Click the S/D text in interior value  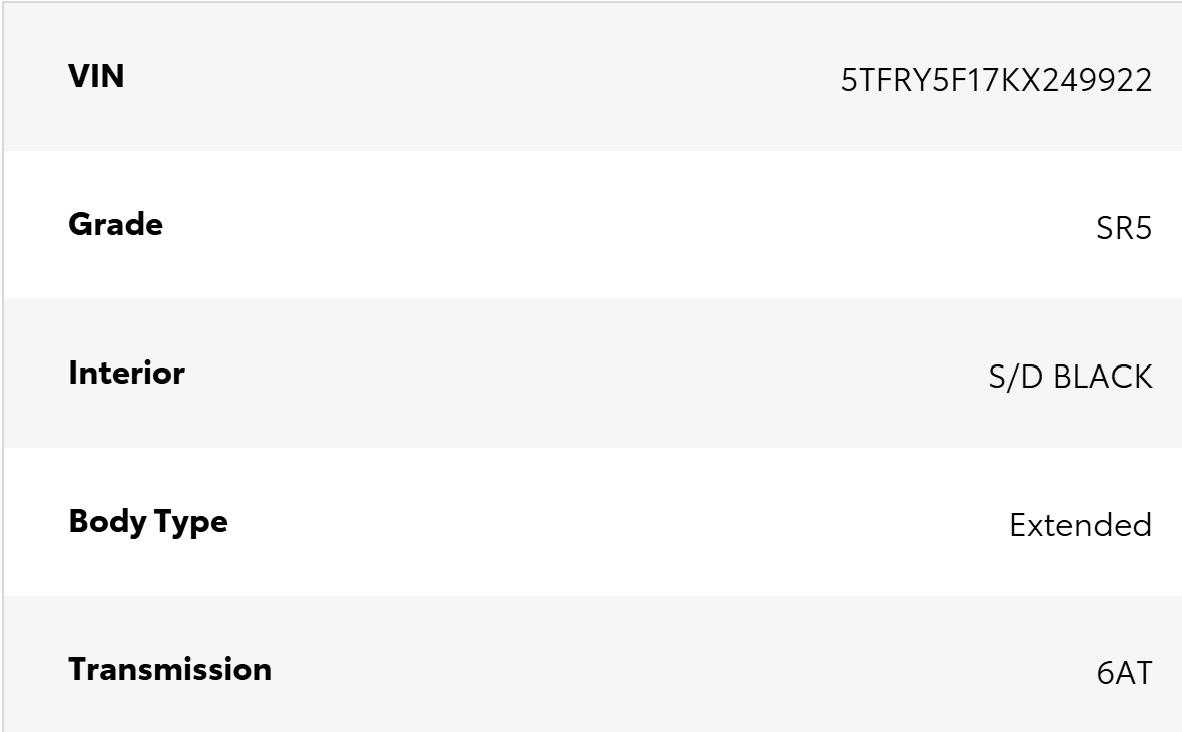tap(1016, 377)
